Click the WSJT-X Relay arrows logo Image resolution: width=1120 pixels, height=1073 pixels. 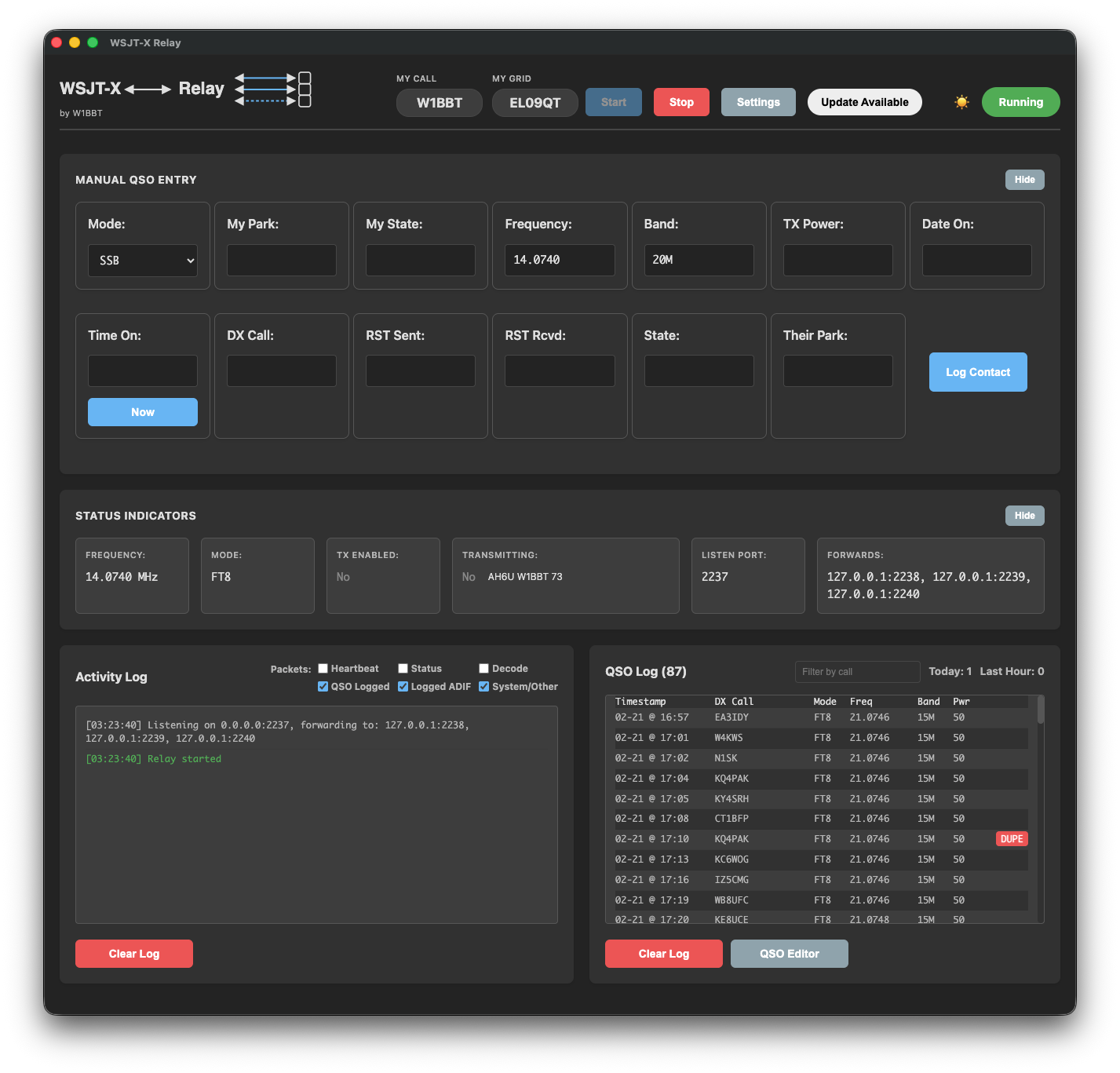(272, 89)
